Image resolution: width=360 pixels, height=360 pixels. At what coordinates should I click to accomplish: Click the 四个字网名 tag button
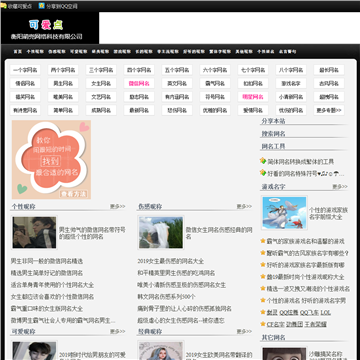[x=139, y=70]
